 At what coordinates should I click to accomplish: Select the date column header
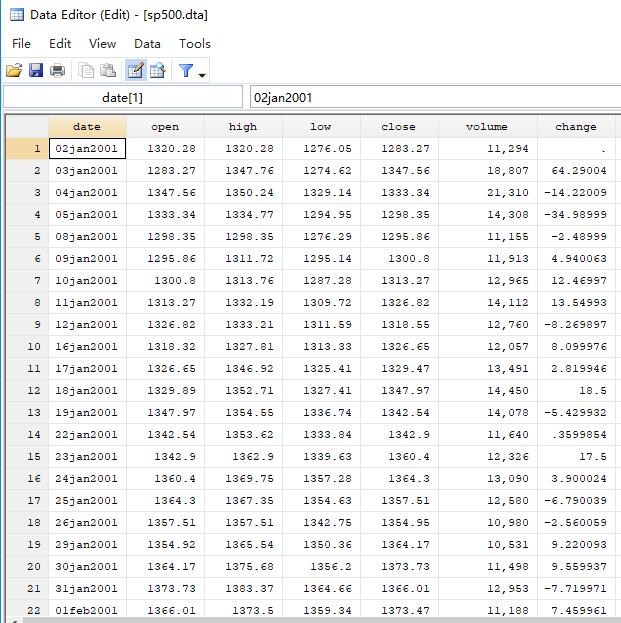pyautogui.click(x=87, y=127)
